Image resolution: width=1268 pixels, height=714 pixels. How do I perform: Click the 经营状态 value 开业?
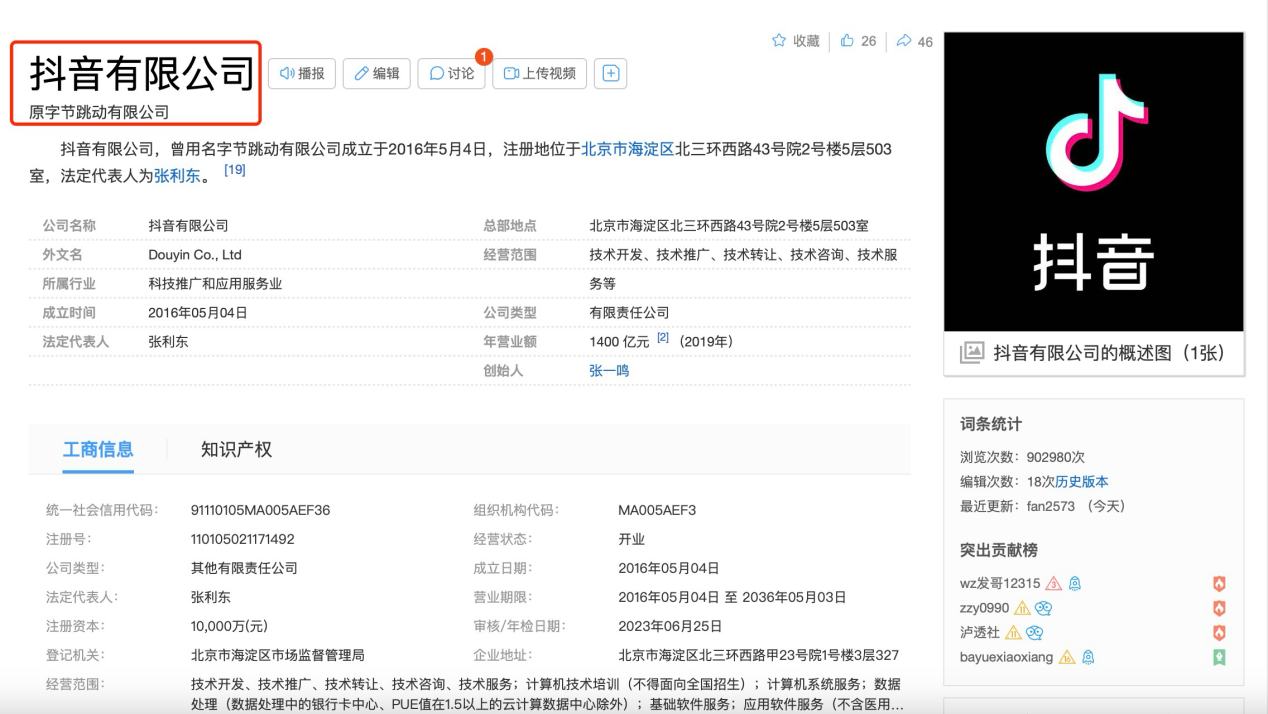(x=631, y=539)
